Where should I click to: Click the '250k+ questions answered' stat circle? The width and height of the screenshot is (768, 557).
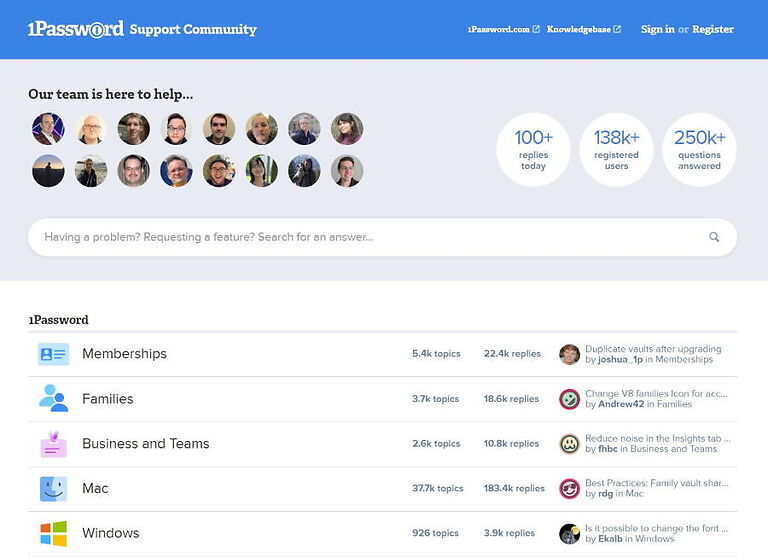coord(699,149)
